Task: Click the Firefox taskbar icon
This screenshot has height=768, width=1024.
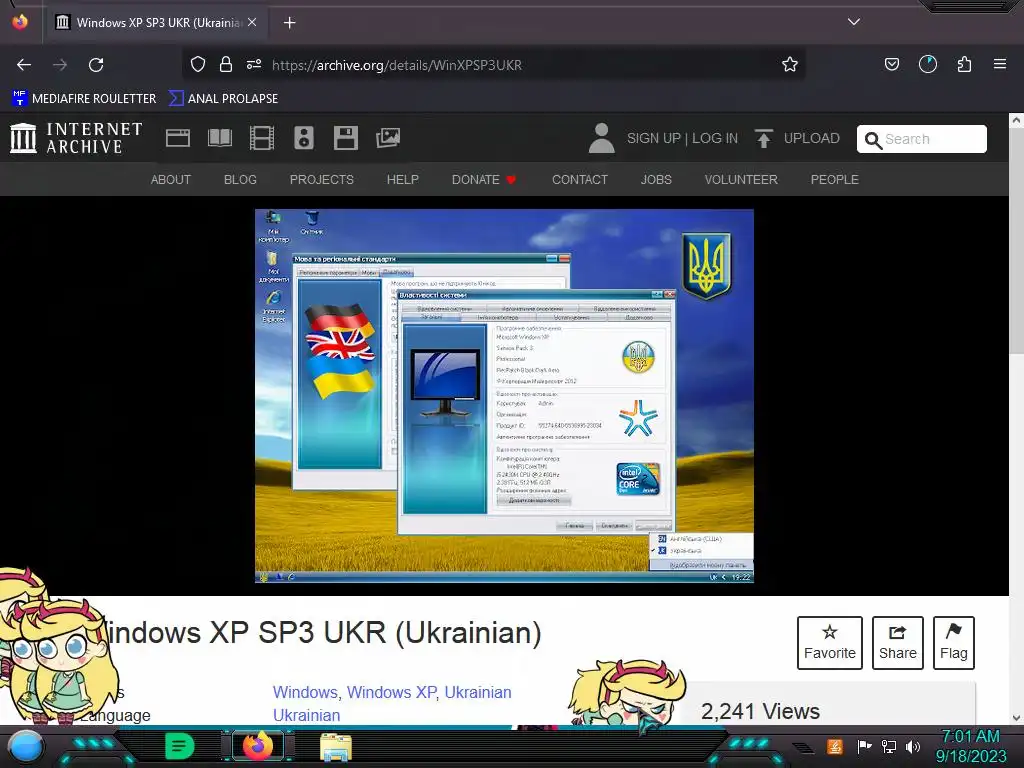Action: click(257, 746)
